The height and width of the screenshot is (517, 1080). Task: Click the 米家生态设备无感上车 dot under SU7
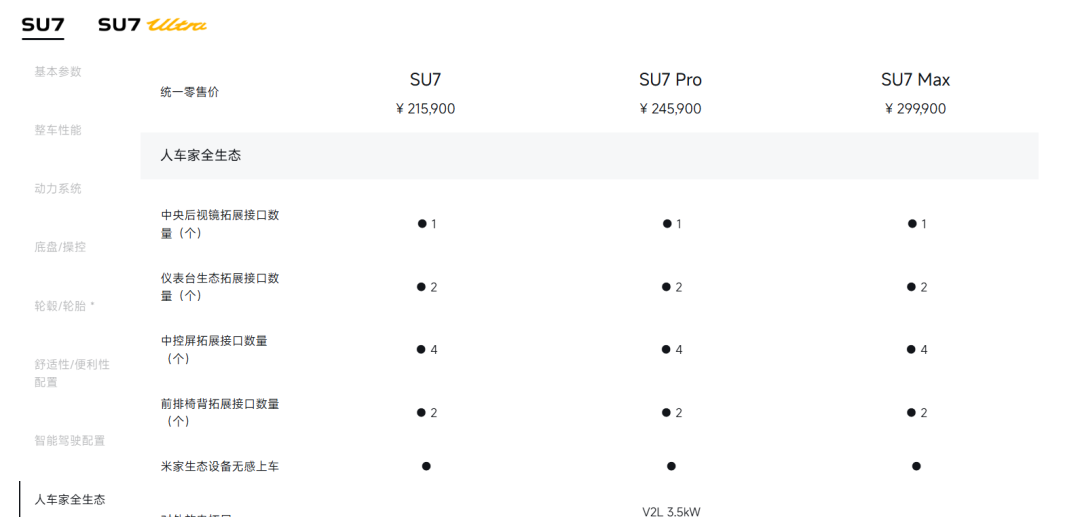coord(426,466)
